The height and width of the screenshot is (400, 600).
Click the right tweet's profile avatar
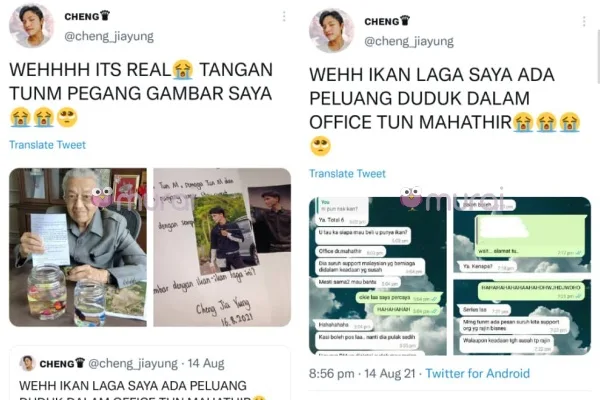(331, 31)
